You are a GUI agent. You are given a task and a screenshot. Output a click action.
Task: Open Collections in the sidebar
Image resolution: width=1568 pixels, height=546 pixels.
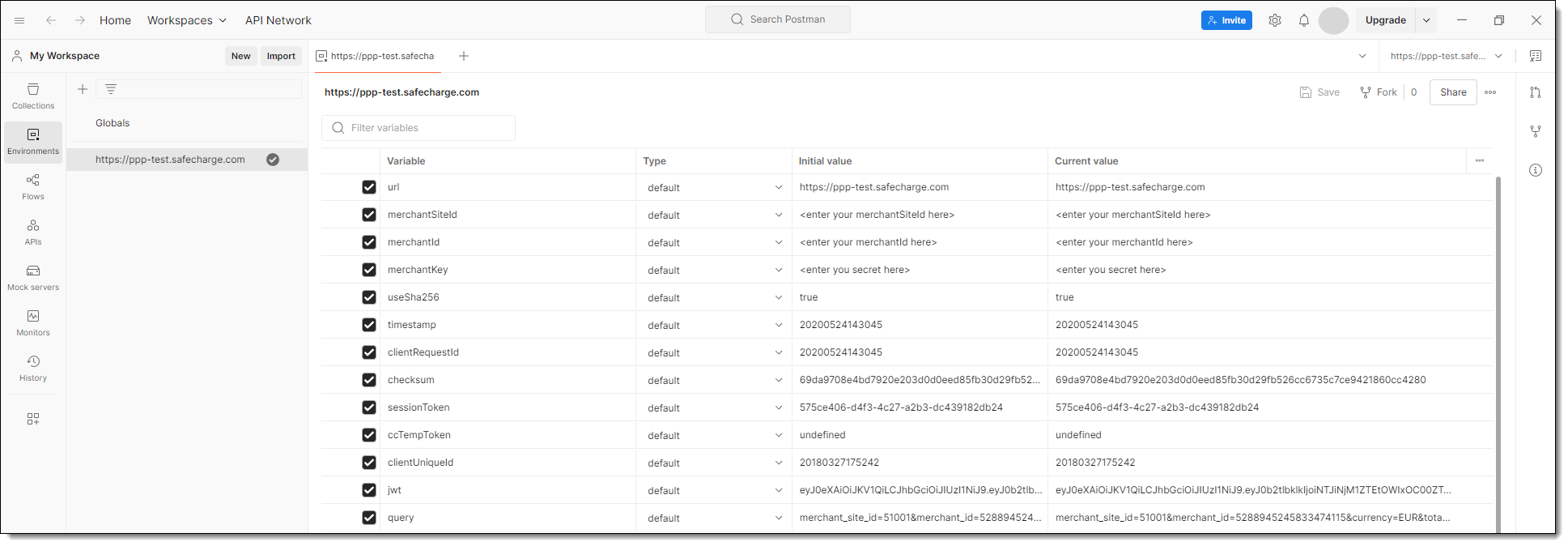[x=33, y=96]
